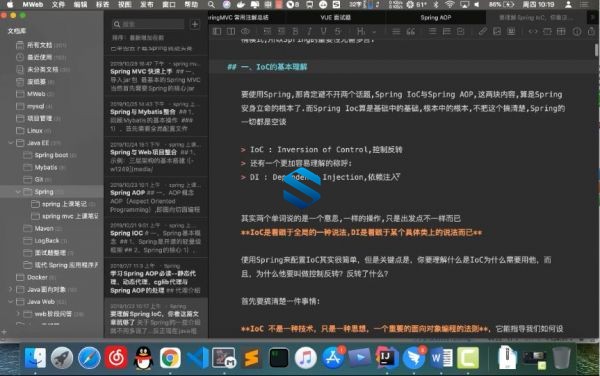The image size is (600, 376).
Task: Insert an ordered list from toolbar
Action: point(446,31)
